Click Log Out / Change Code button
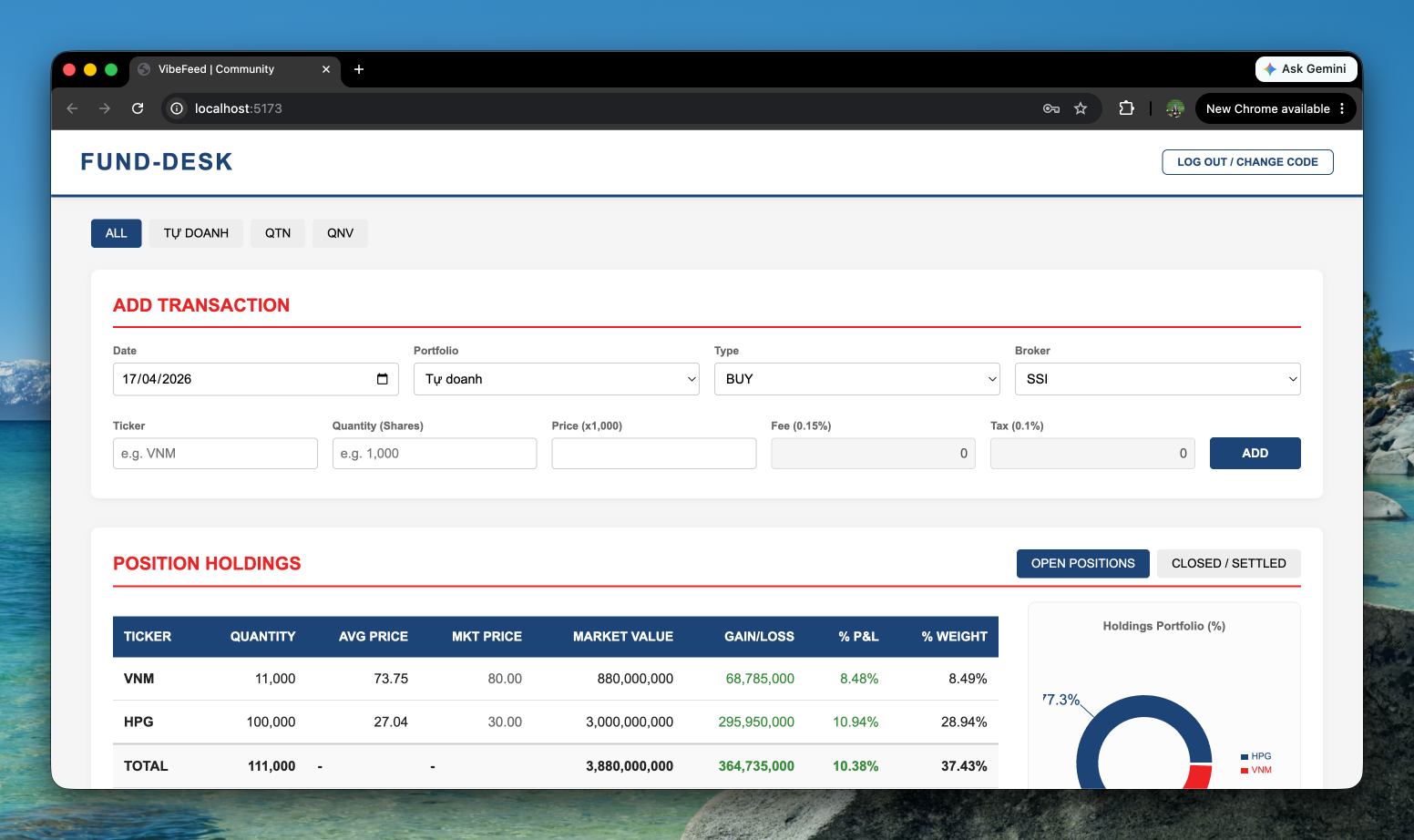Viewport: 1414px width, 840px height. click(1247, 162)
